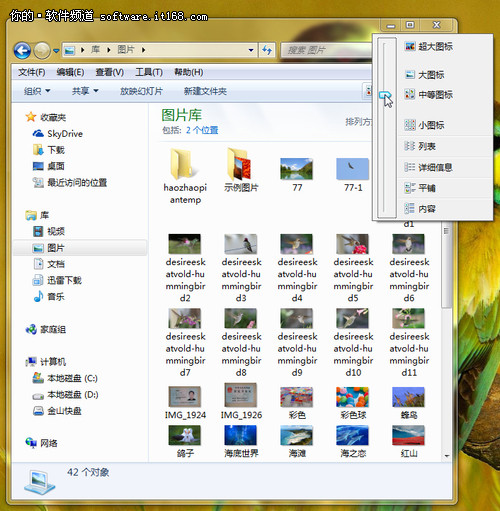Switch view to 平铺
This screenshot has width=500, height=511.
point(420,188)
